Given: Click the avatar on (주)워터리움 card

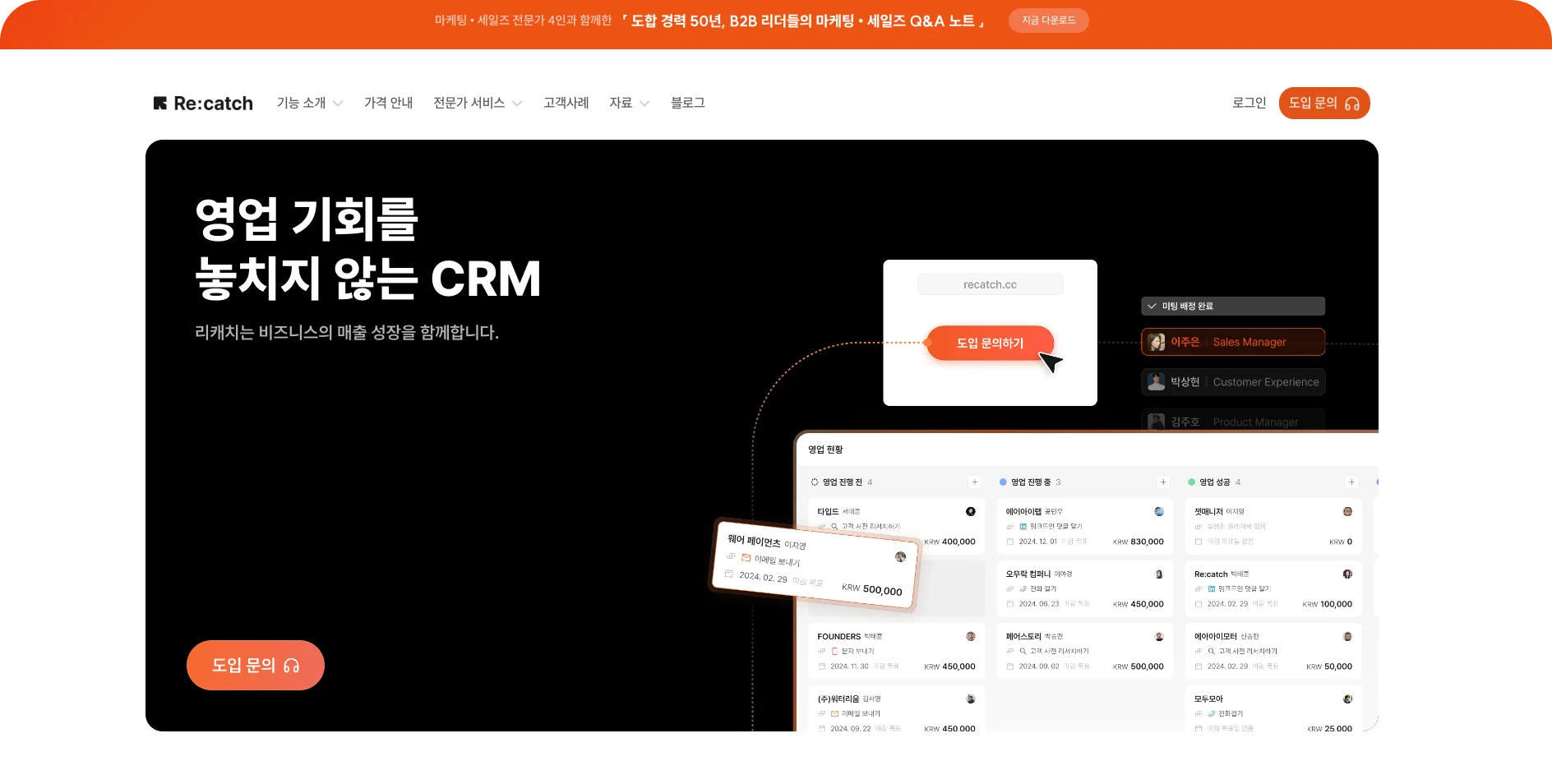Looking at the screenshot, I should click(971, 699).
